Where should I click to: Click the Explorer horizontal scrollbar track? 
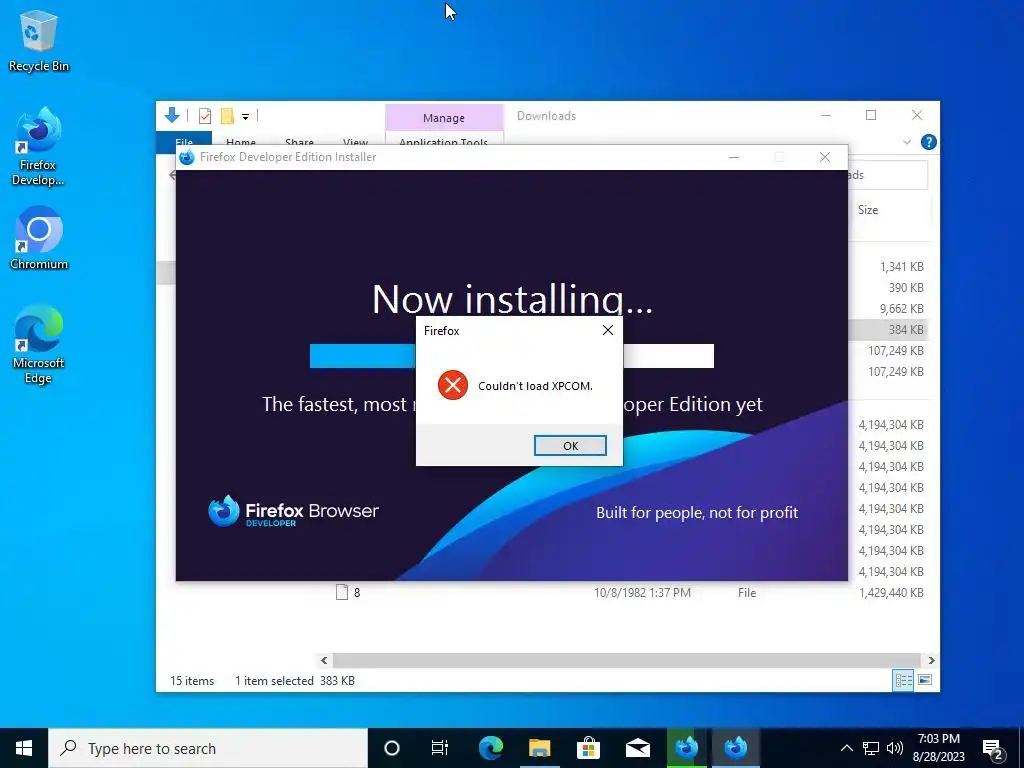click(x=627, y=660)
